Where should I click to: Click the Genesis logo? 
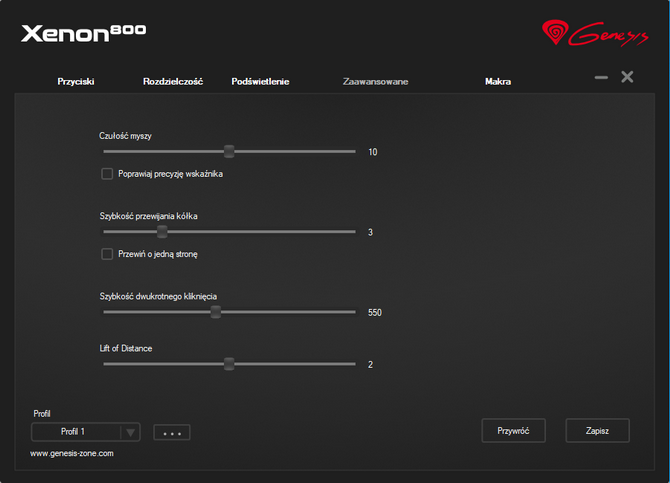(x=595, y=33)
